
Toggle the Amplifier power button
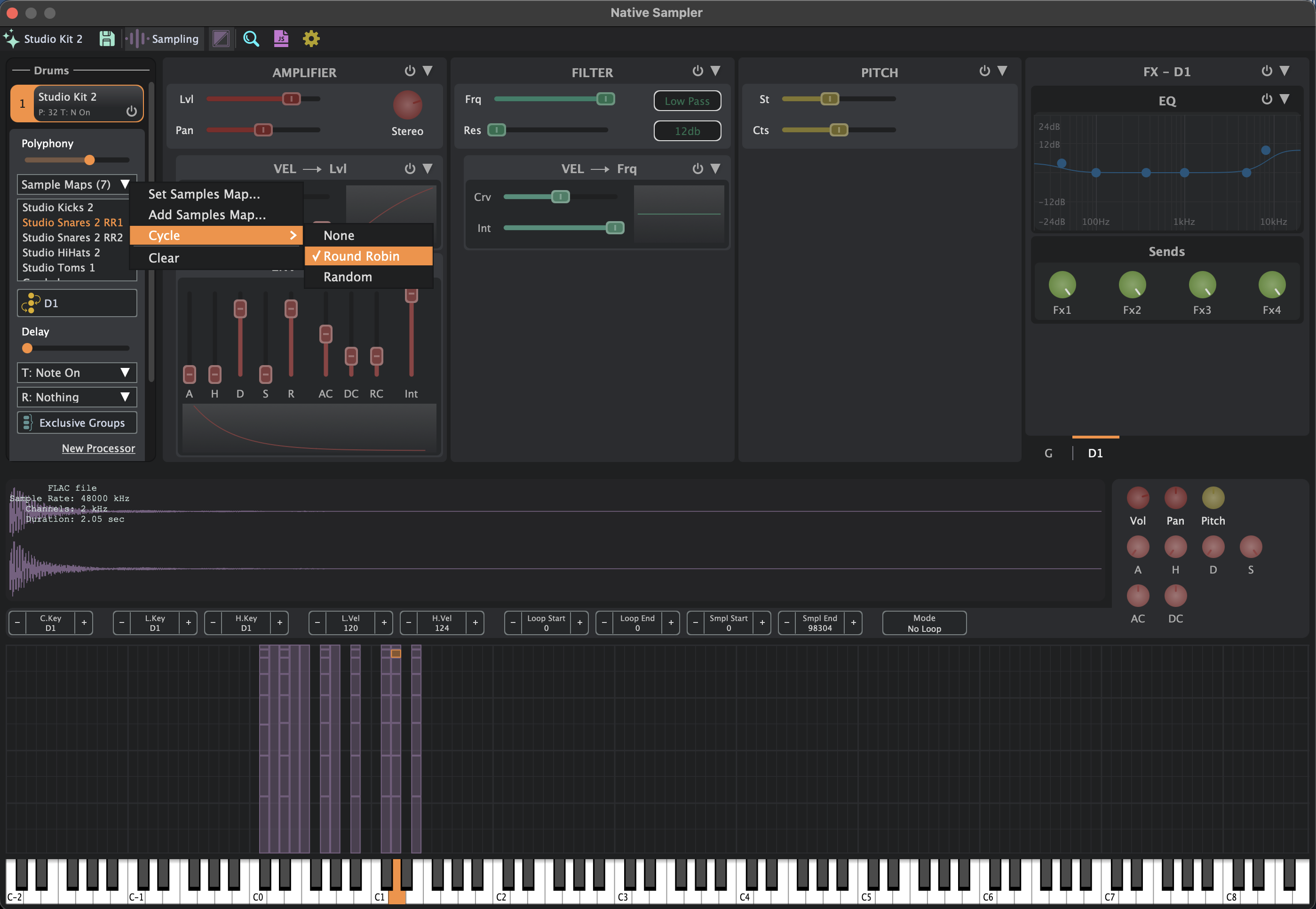pyautogui.click(x=410, y=71)
